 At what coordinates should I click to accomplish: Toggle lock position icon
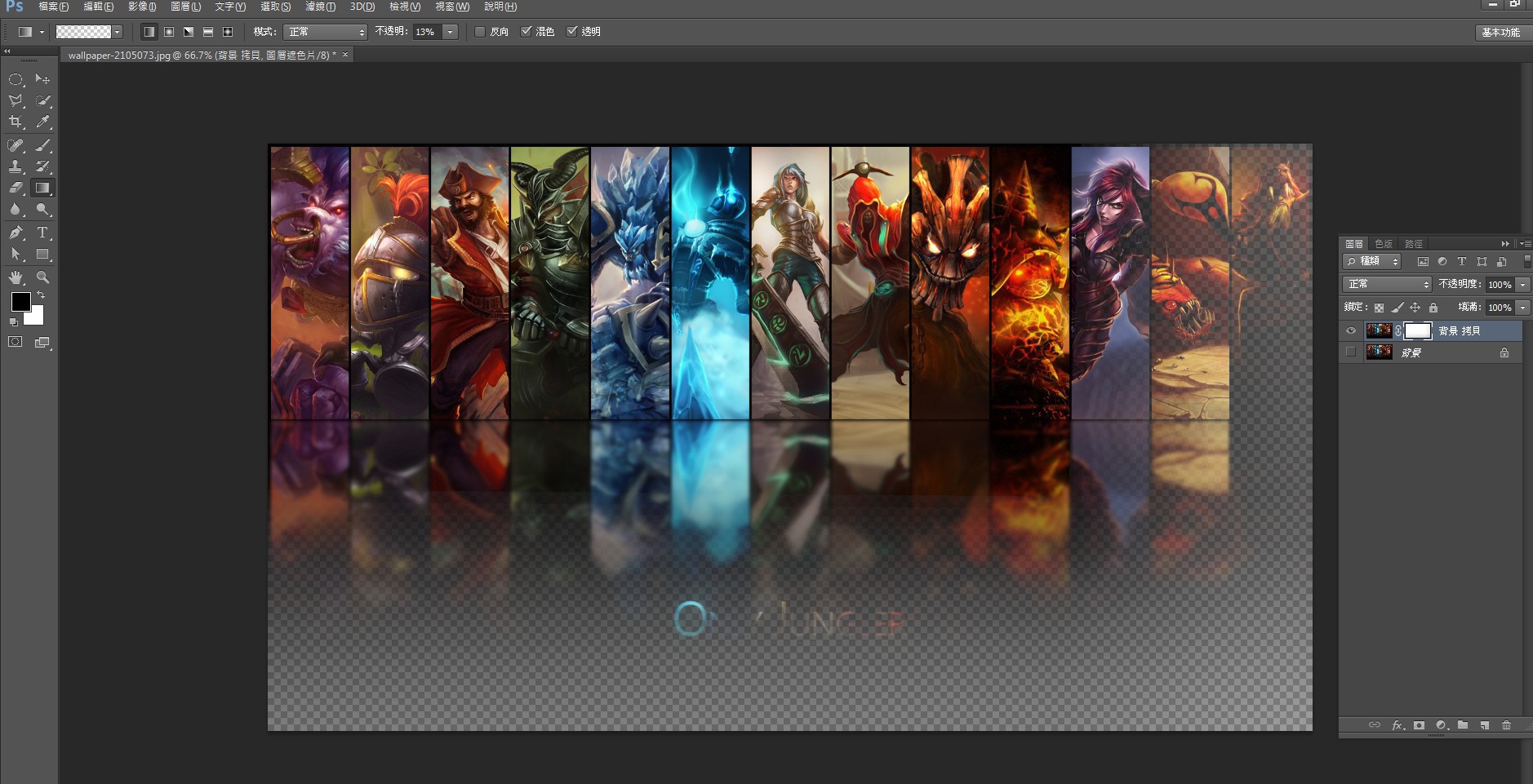[x=1415, y=308]
